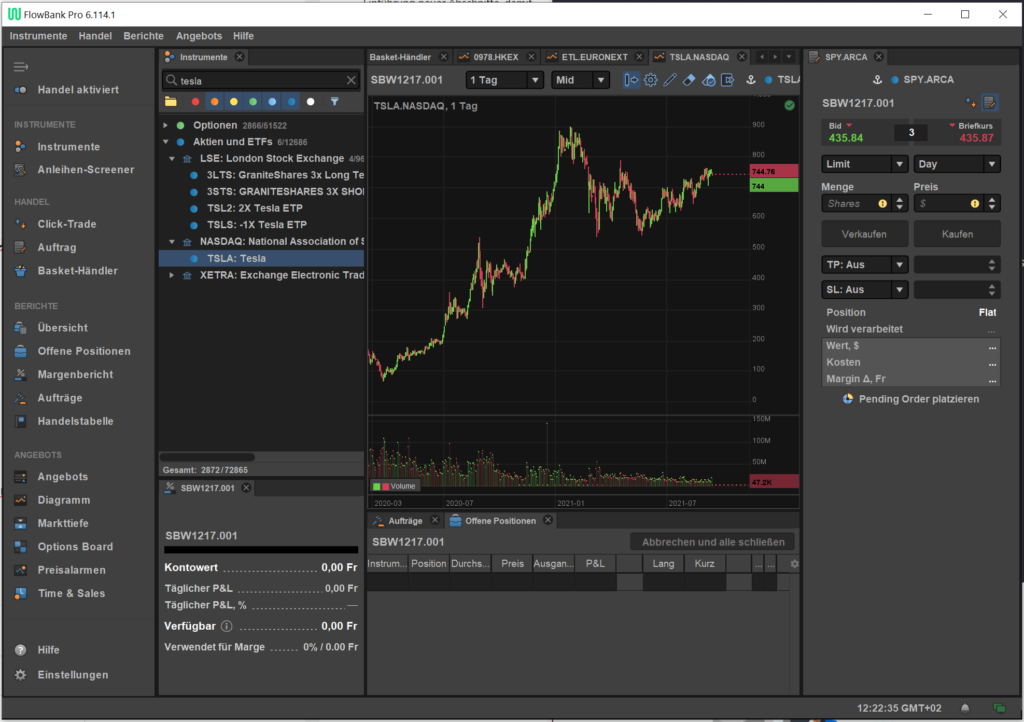Open Preisalarmen in the sidebar
The height and width of the screenshot is (722, 1024).
[x=71, y=571]
